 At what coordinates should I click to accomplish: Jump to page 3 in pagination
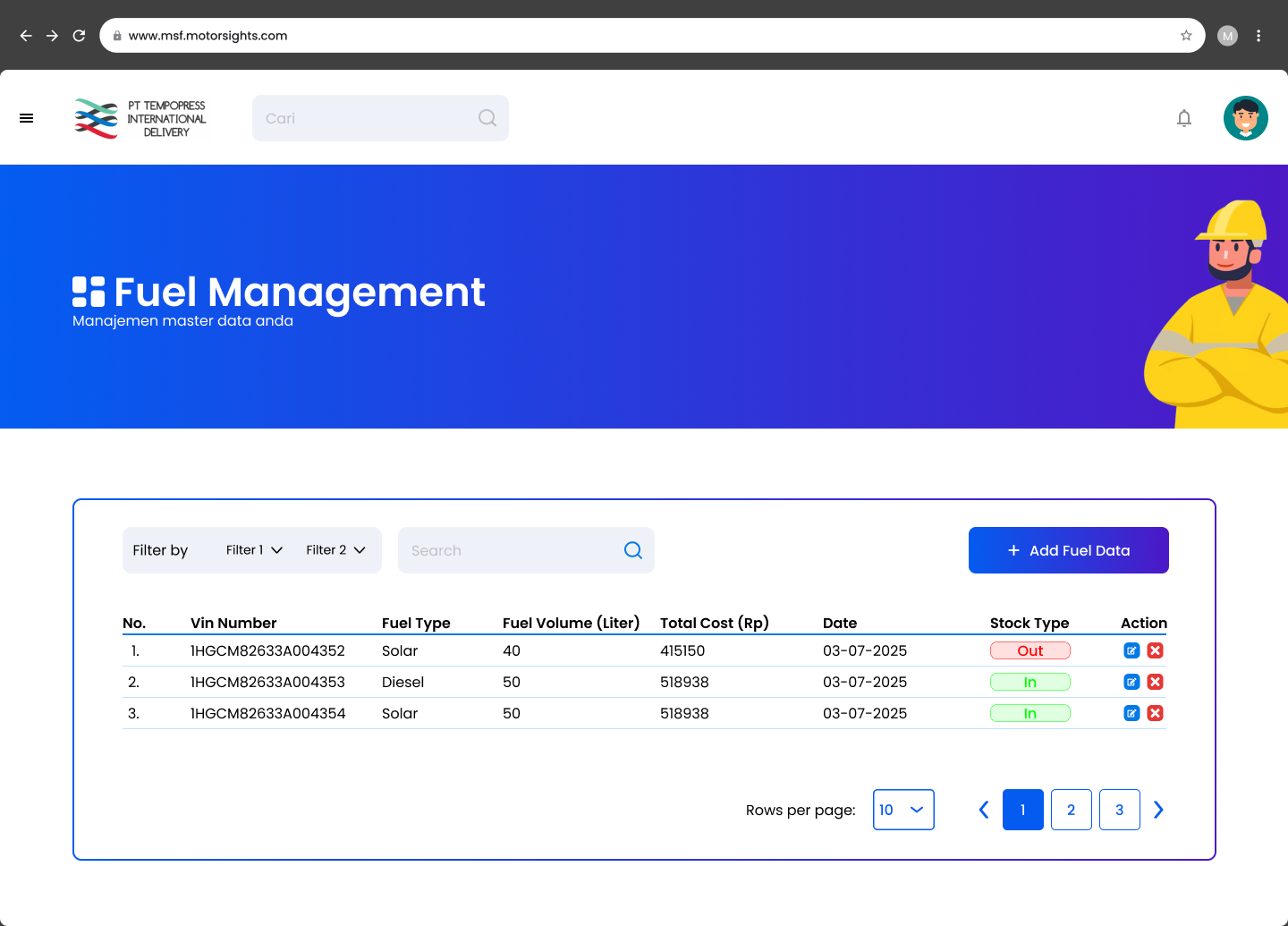(1119, 810)
